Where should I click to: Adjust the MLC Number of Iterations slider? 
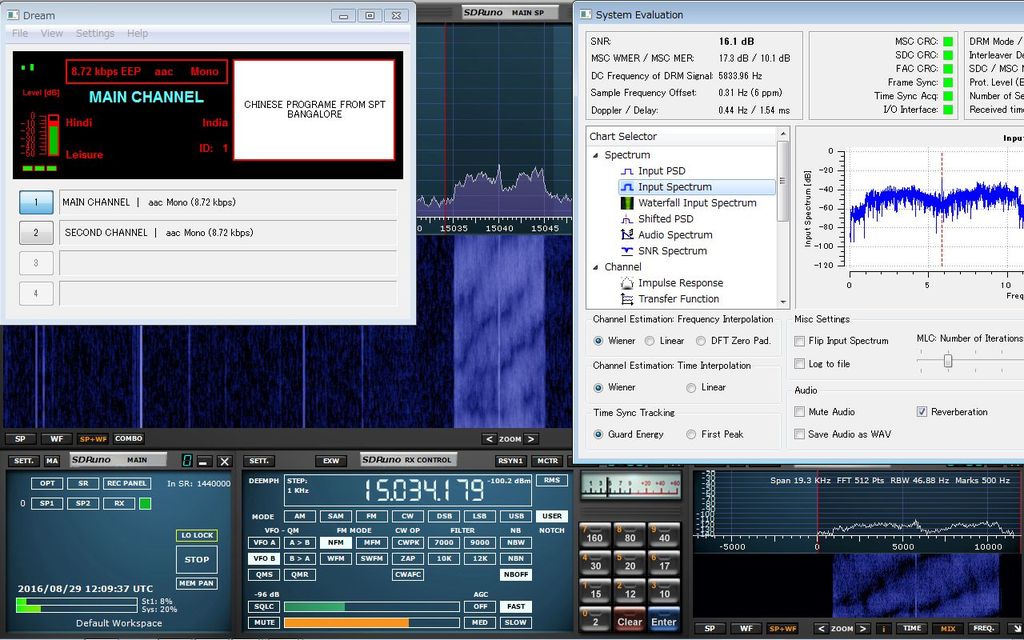tap(947, 360)
